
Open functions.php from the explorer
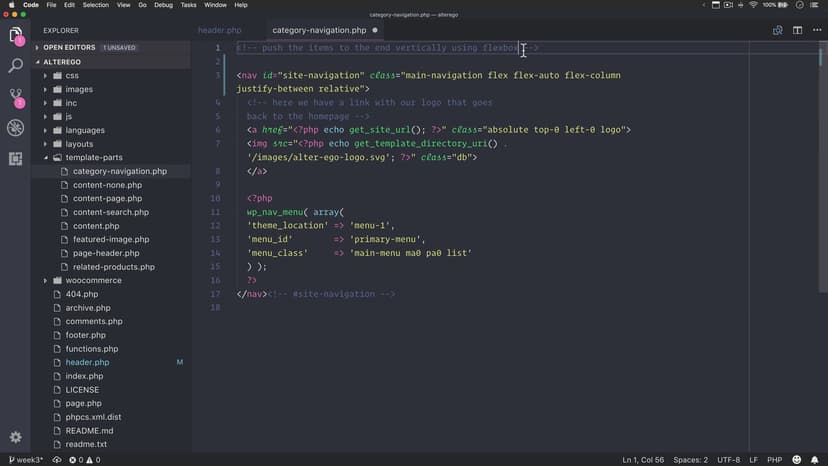(x=92, y=349)
